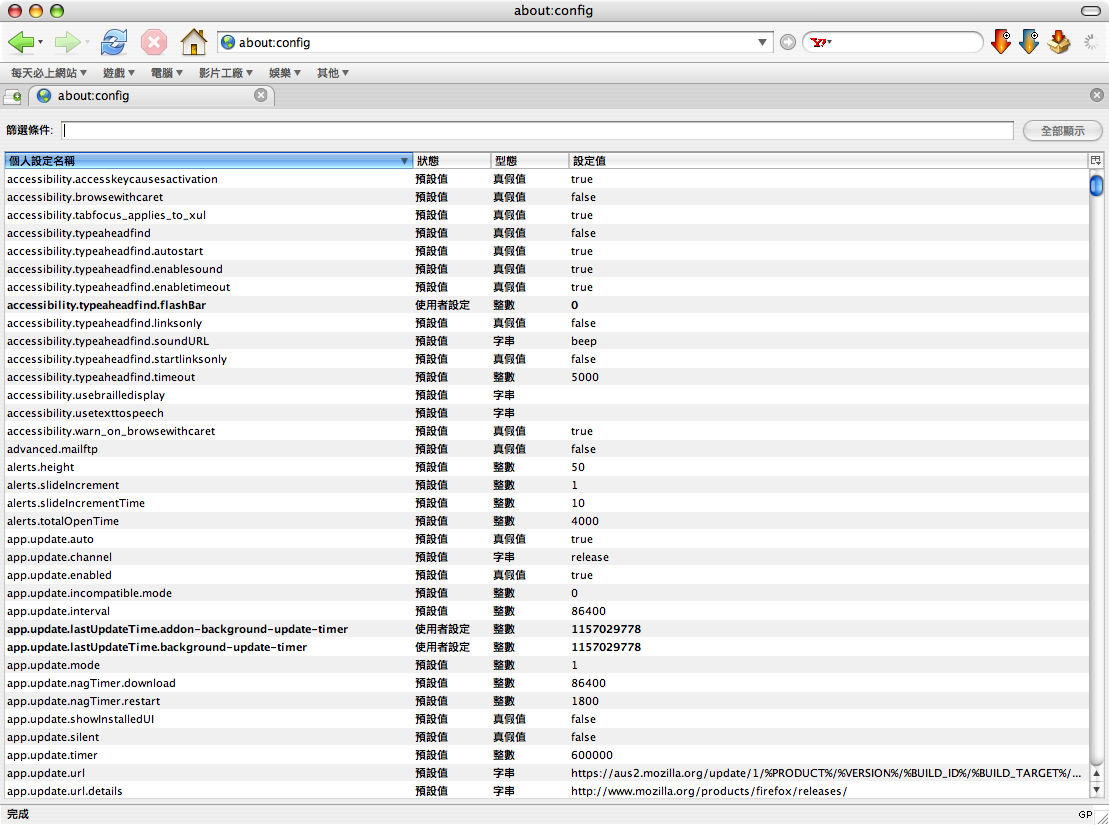Click the green Back arrow button
Screen dimensions: 1109x825
coord(20,42)
